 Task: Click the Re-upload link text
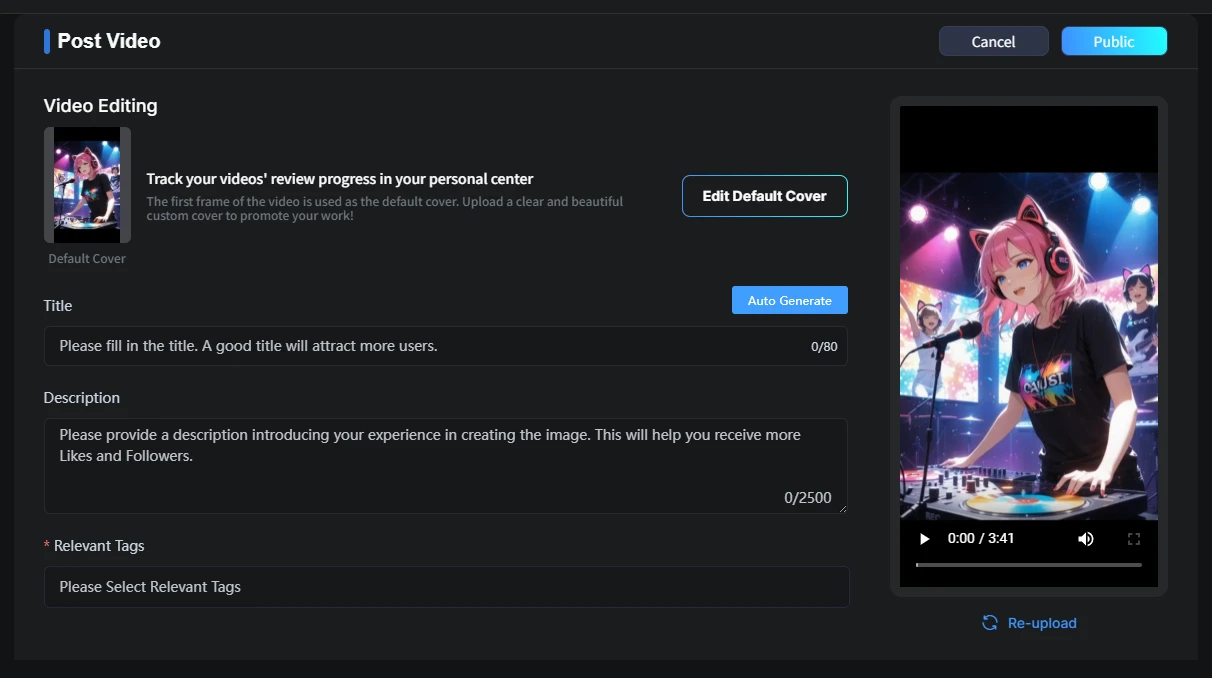pos(1042,623)
